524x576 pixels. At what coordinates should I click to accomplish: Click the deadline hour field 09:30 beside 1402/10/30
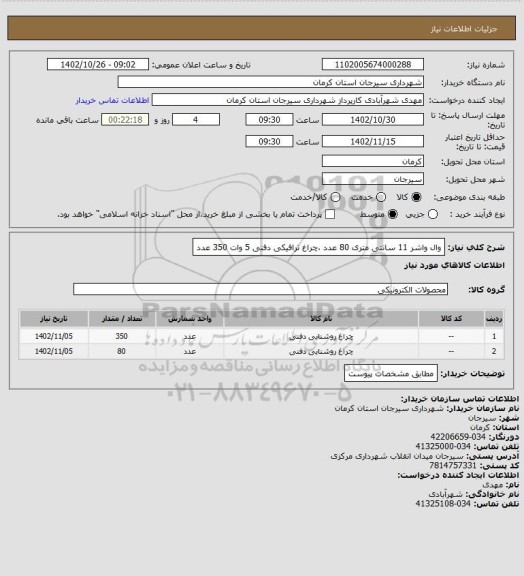[x=269, y=120]
